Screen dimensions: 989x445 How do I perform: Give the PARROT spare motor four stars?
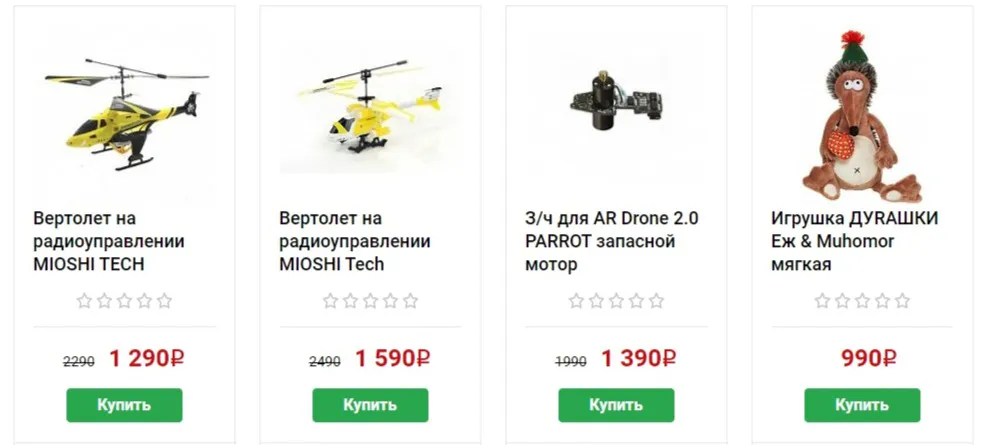[636, 301]
